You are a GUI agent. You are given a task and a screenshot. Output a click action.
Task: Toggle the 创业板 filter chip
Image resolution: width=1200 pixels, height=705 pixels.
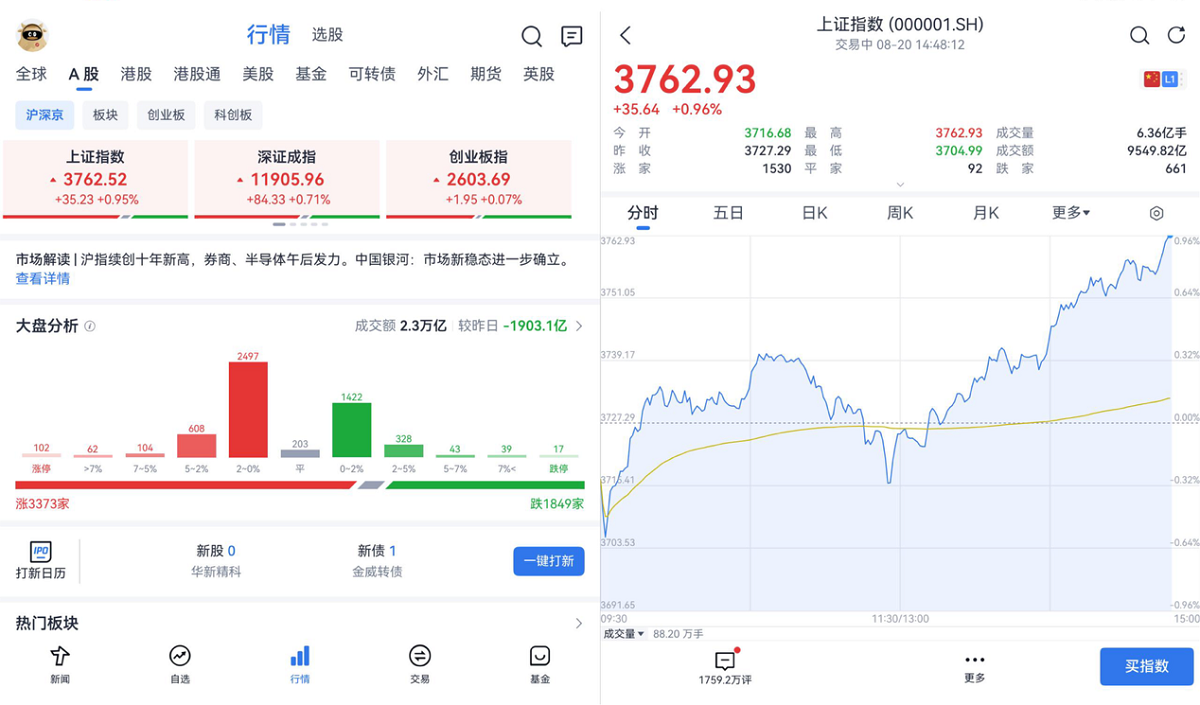tap(166, 115)
